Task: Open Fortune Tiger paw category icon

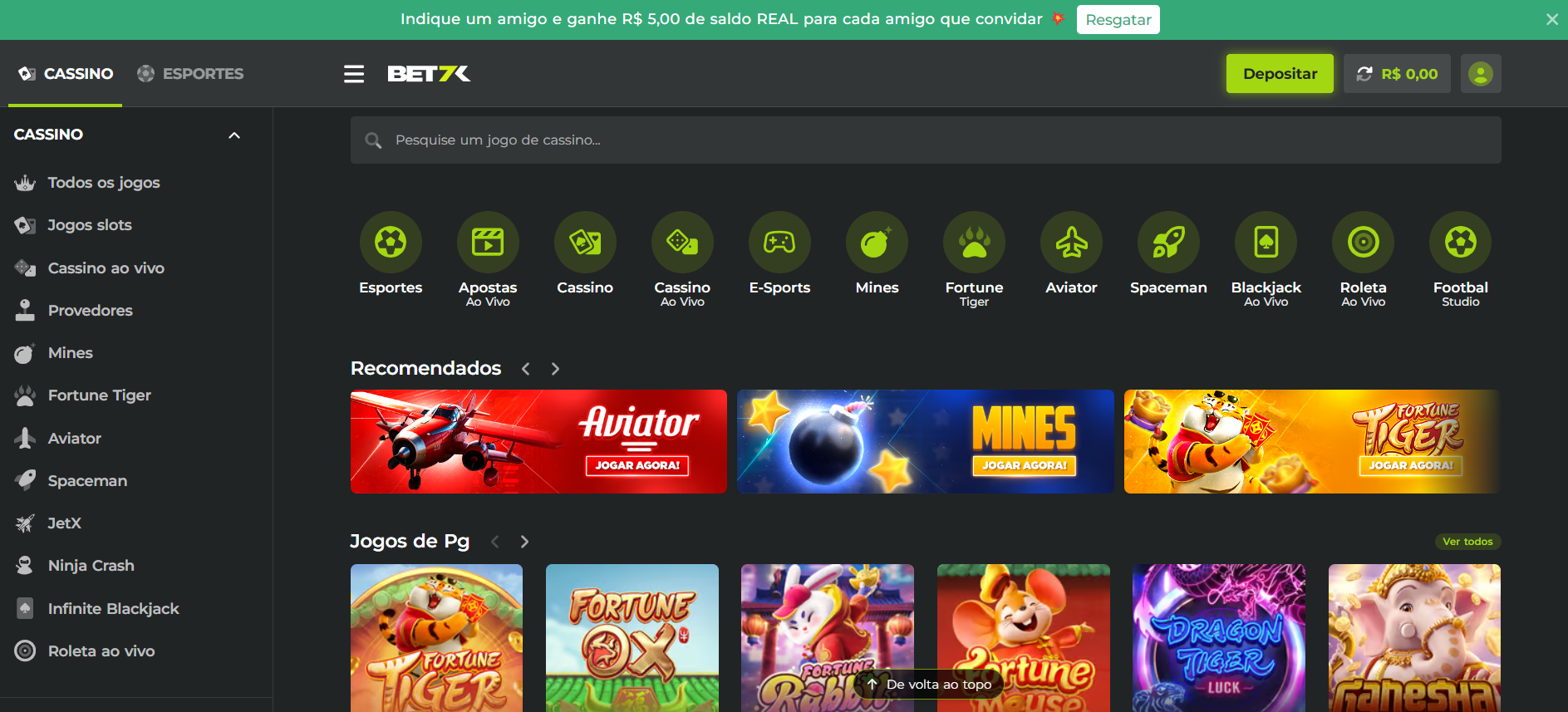Action: tap(974, 243)
